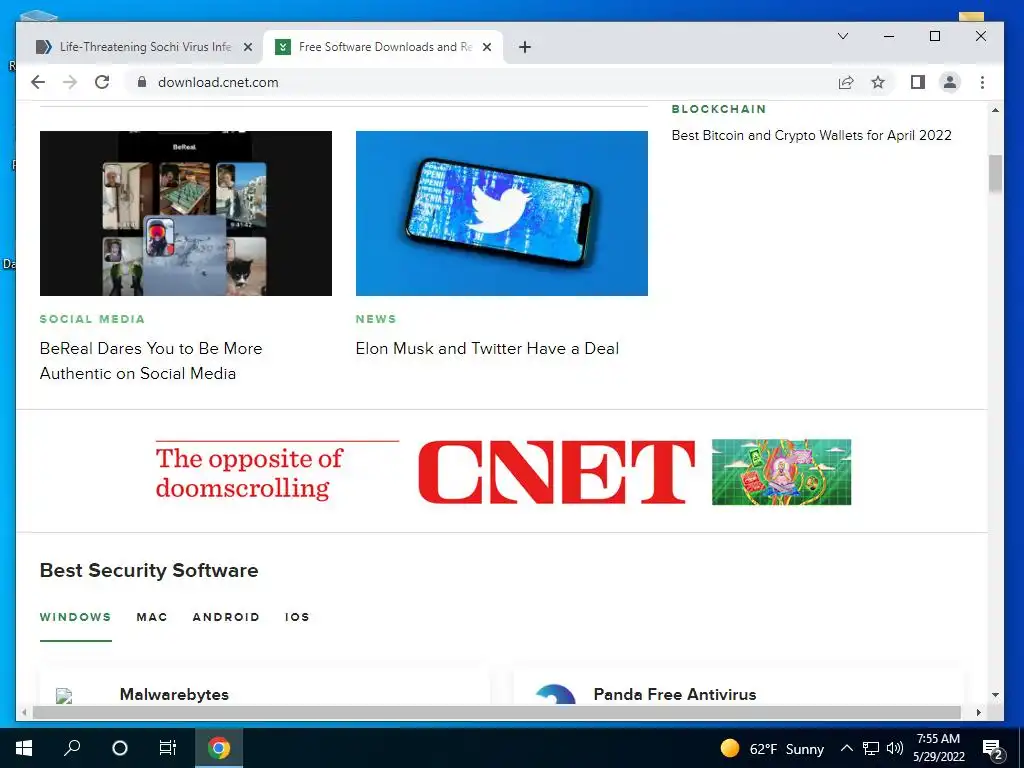This screenshot has height=768, width=1024.
Task: Click the padlock site info icon
Action: 141,82
